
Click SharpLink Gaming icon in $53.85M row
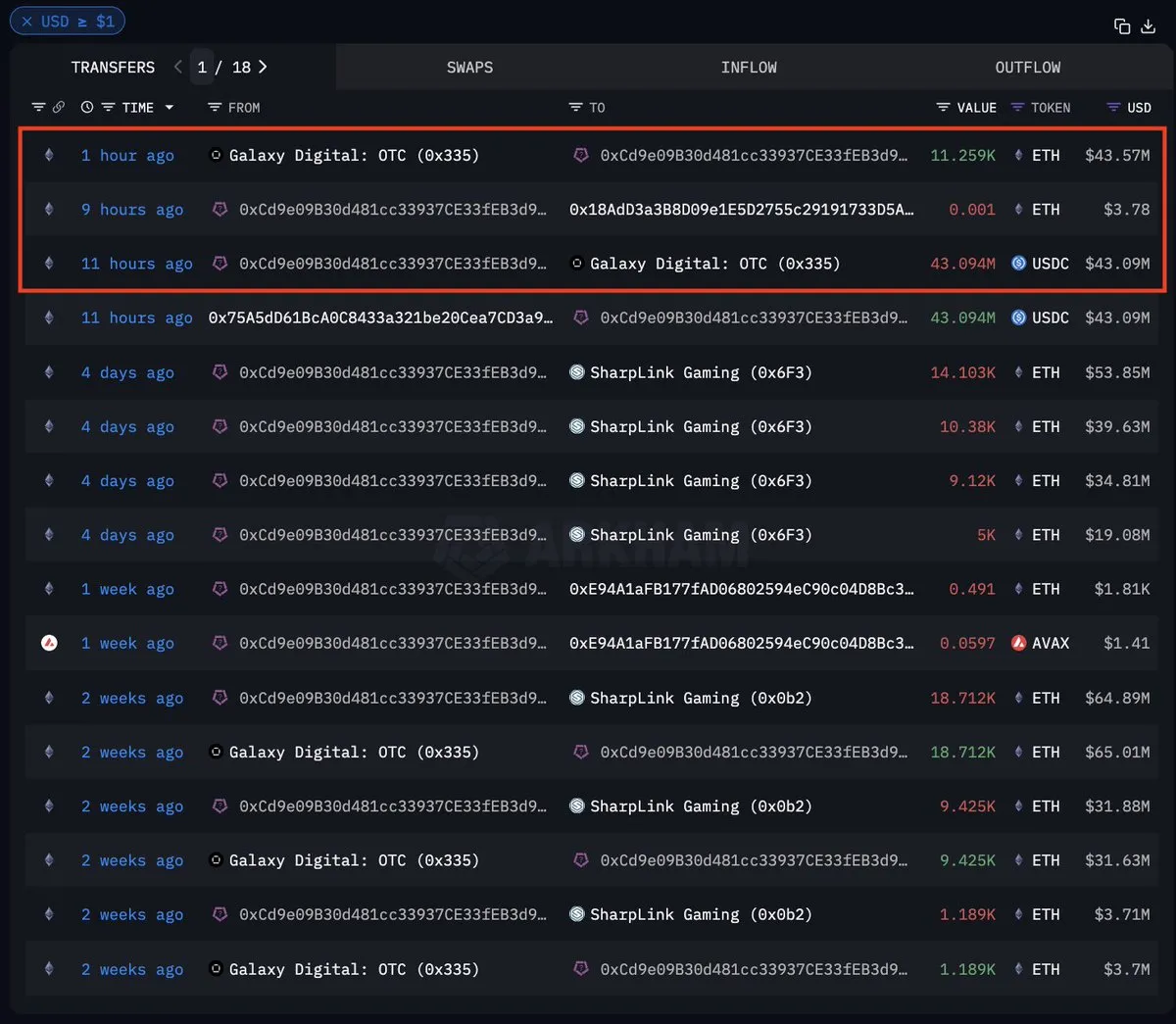point(576,372)
